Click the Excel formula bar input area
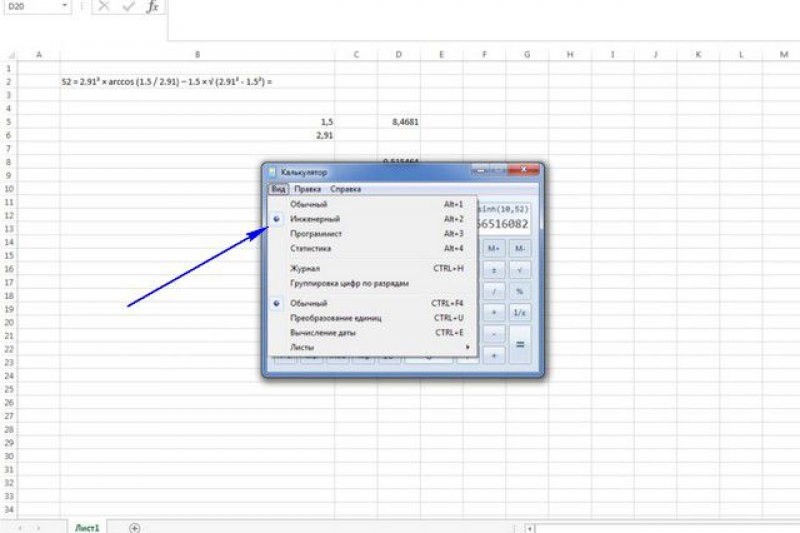Image resolution: width=800 pixels, height=533 pixels. [484, 19]
